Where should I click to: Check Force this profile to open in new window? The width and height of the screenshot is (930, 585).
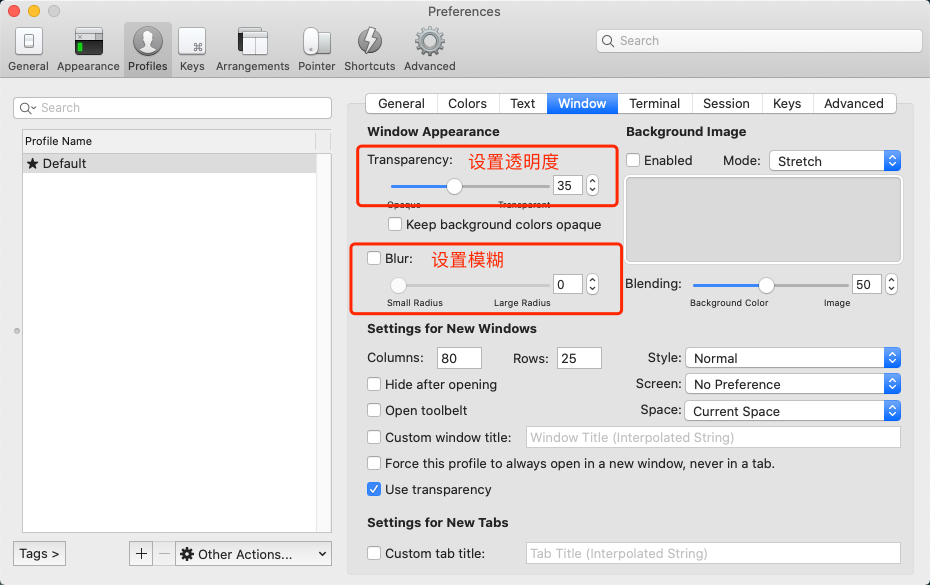tap(374, 463)
